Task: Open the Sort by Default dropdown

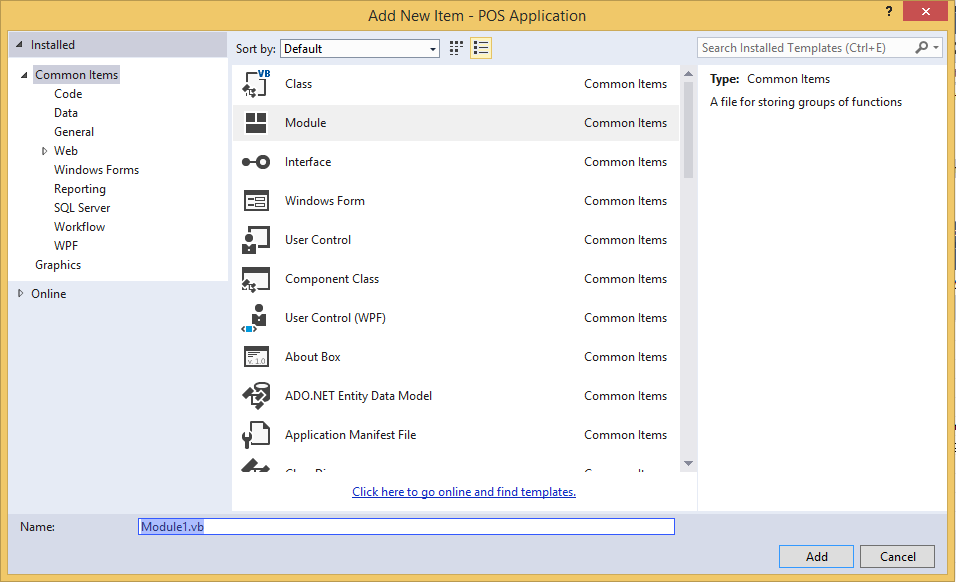Action: [360, 49]
